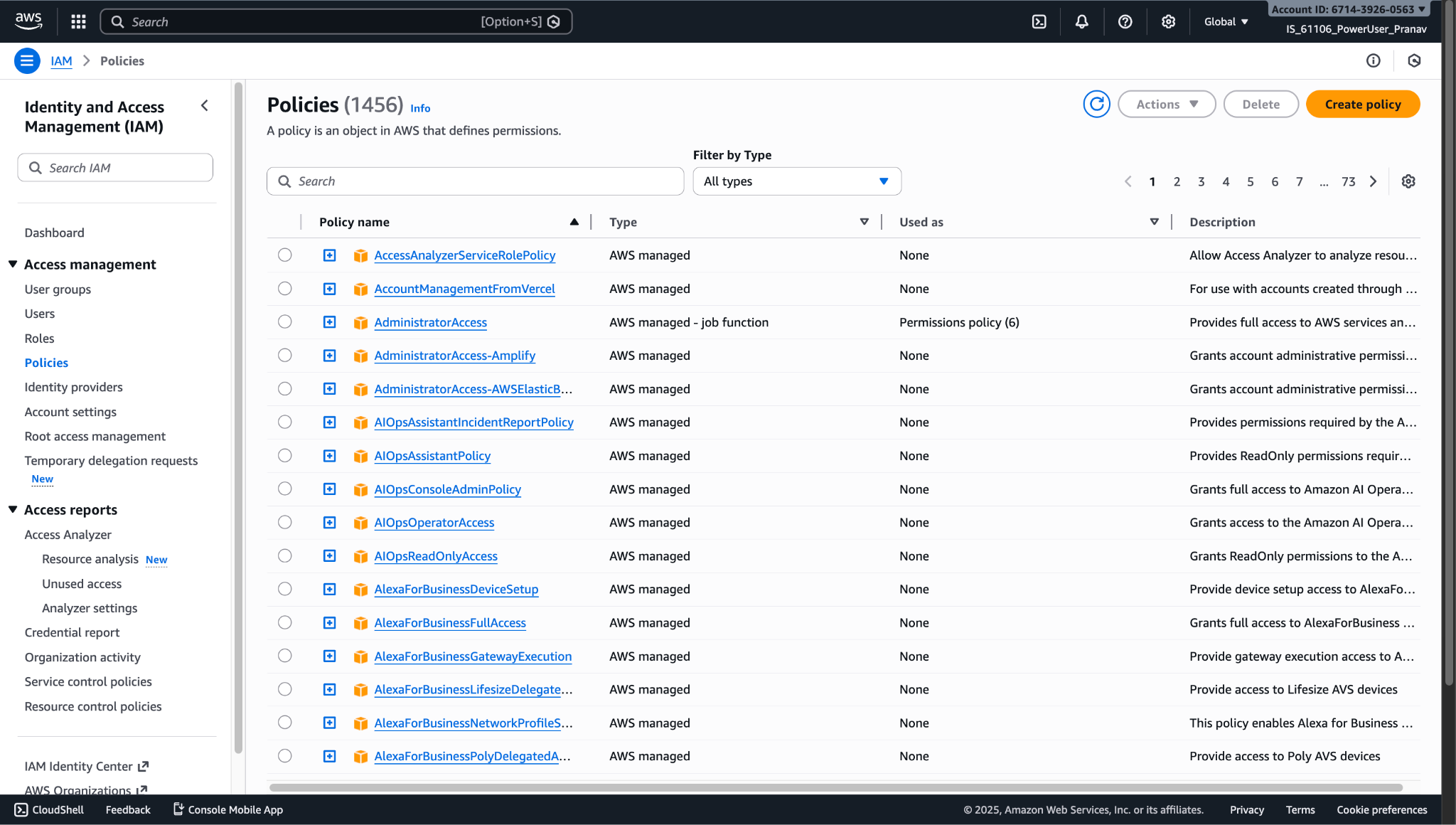Open the Used as column filter arrow
Image resolution: width=1456 pixels, height=825 pixels.
click(x=1154, y=222)
